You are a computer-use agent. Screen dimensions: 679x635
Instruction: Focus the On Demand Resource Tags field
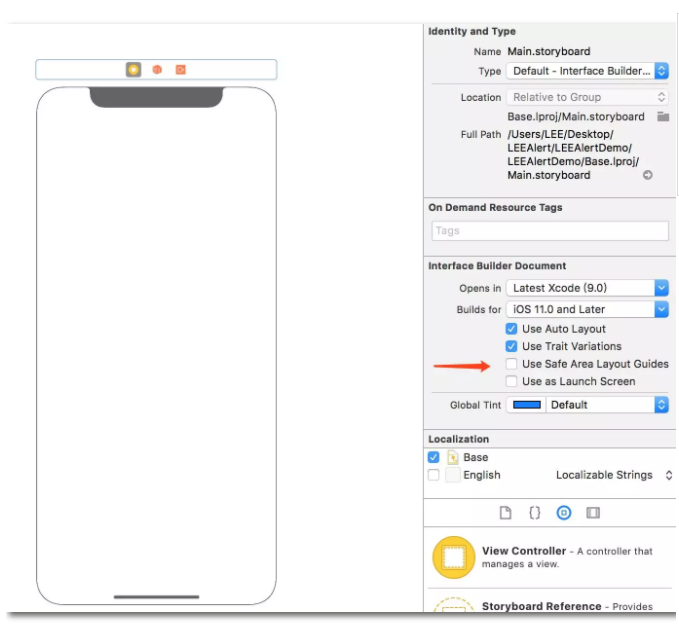pyautogui.click(x=550, y=231)
